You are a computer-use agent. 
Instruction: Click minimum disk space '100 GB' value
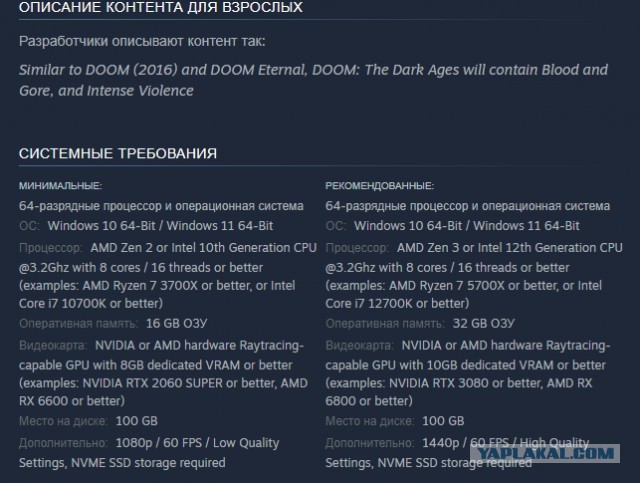pos(137,421)
